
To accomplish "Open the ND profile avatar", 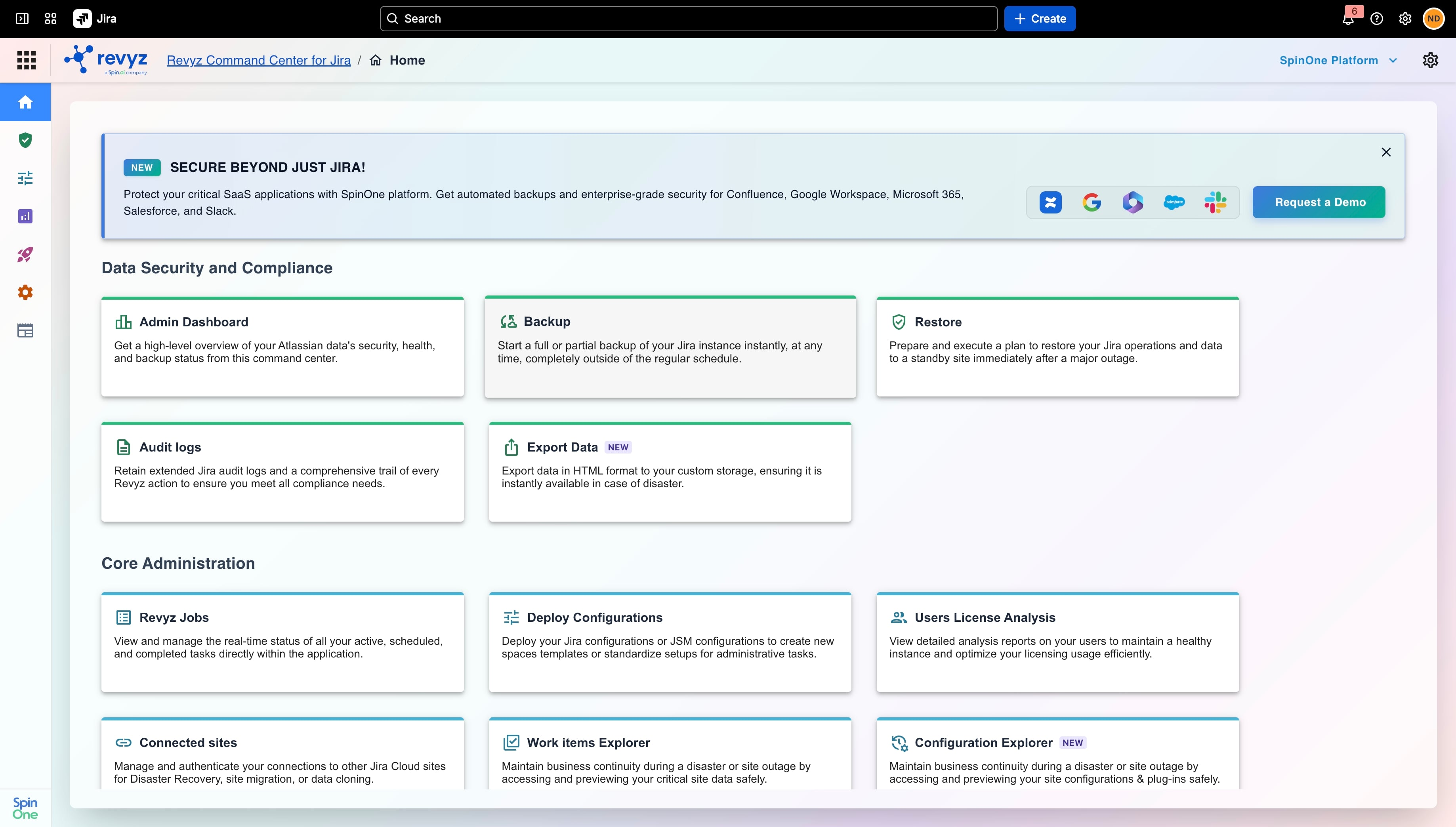I will pyautogui.click(x=1433, y=19).
